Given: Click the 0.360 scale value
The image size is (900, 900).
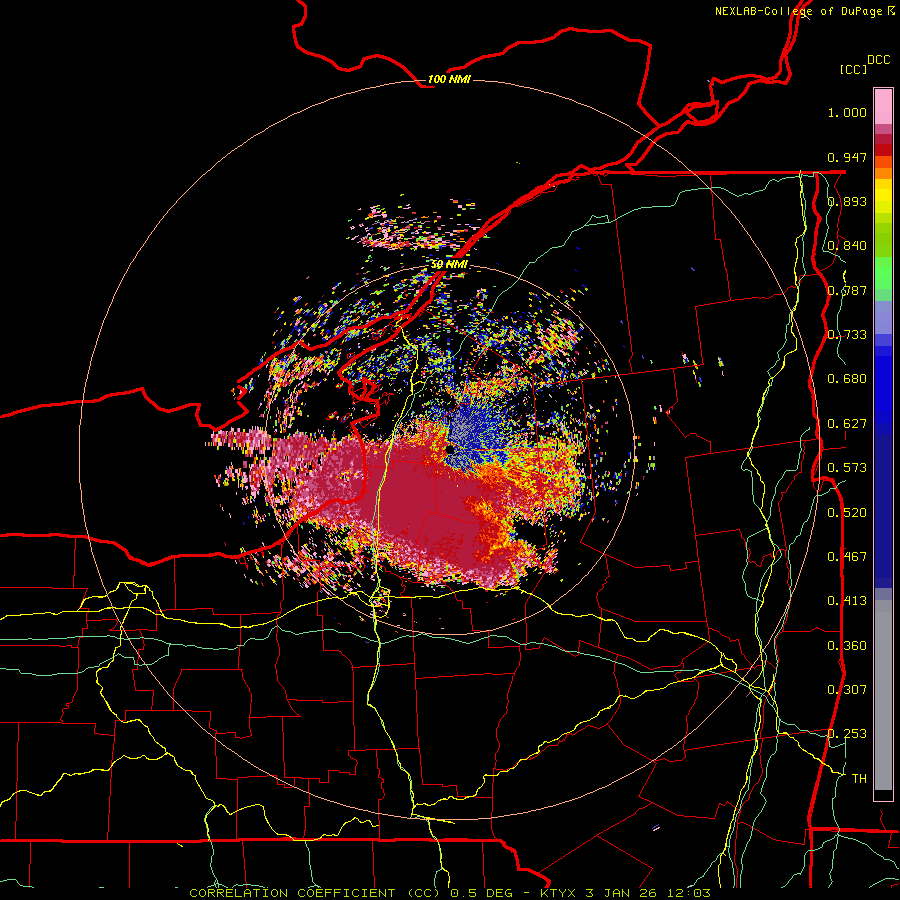Looking at the screenshot, I should tap(847, 646).
